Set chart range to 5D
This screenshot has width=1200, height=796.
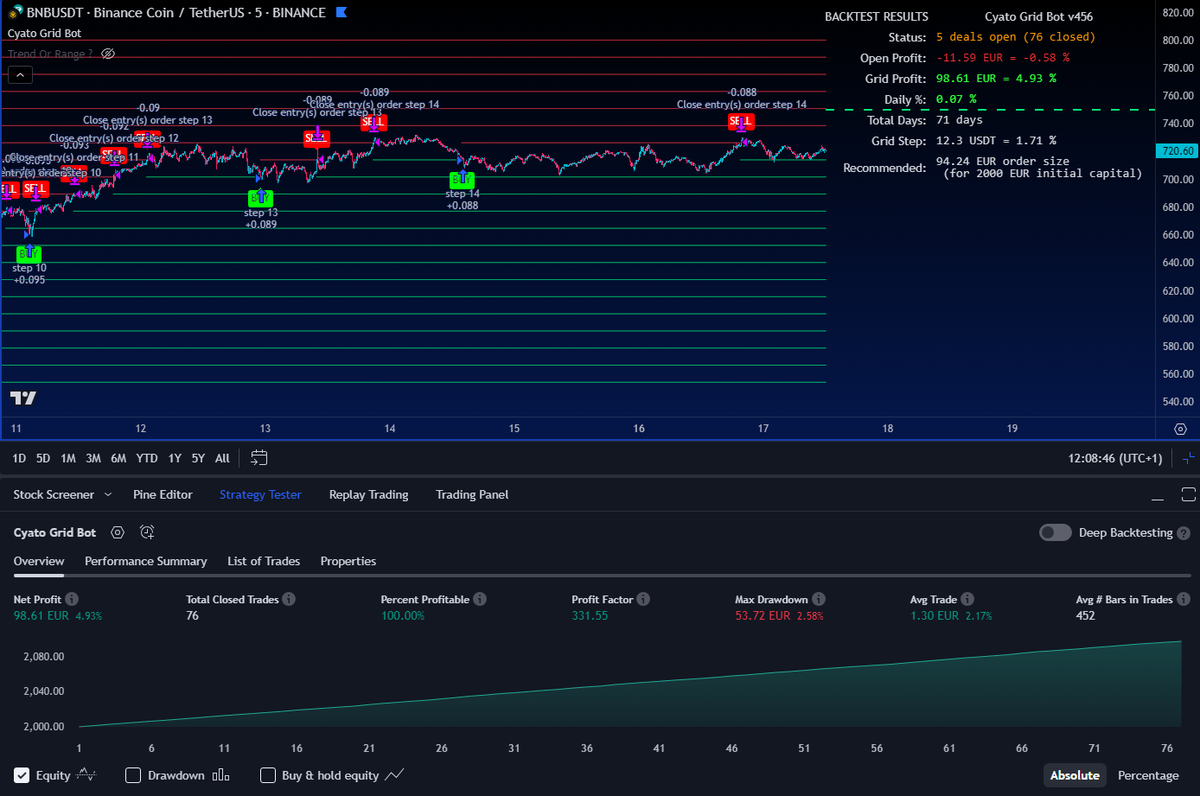coord(43,458)
